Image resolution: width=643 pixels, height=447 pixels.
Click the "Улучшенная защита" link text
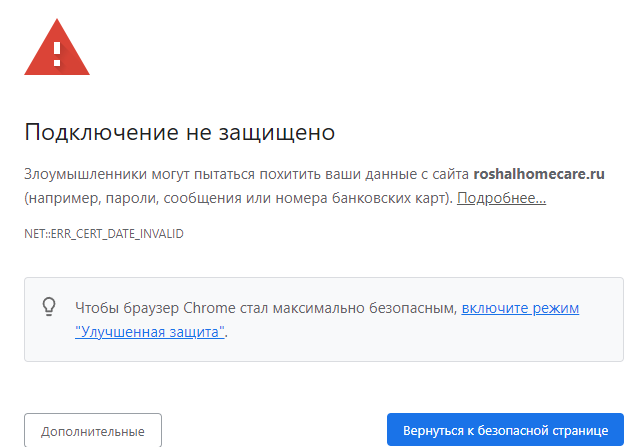pos(150,331)
